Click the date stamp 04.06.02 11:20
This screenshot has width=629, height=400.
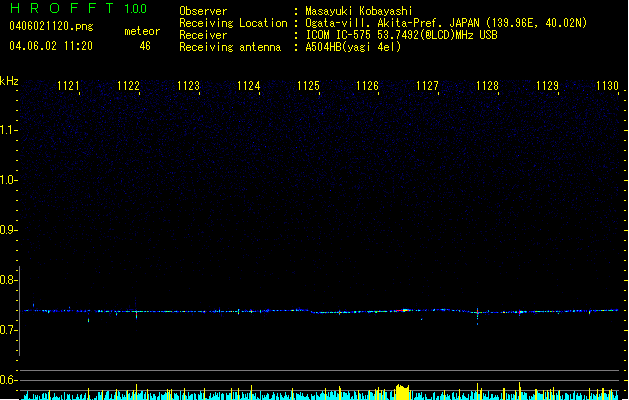tap(51, 46)
